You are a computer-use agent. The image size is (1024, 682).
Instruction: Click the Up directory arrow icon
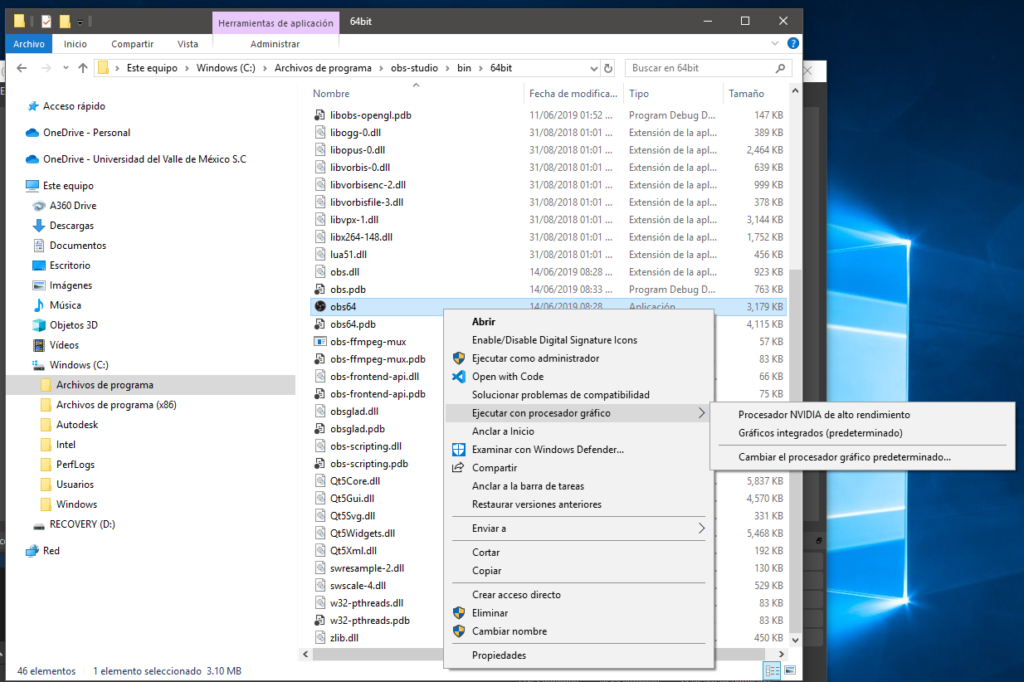click(x=82, y=68)
